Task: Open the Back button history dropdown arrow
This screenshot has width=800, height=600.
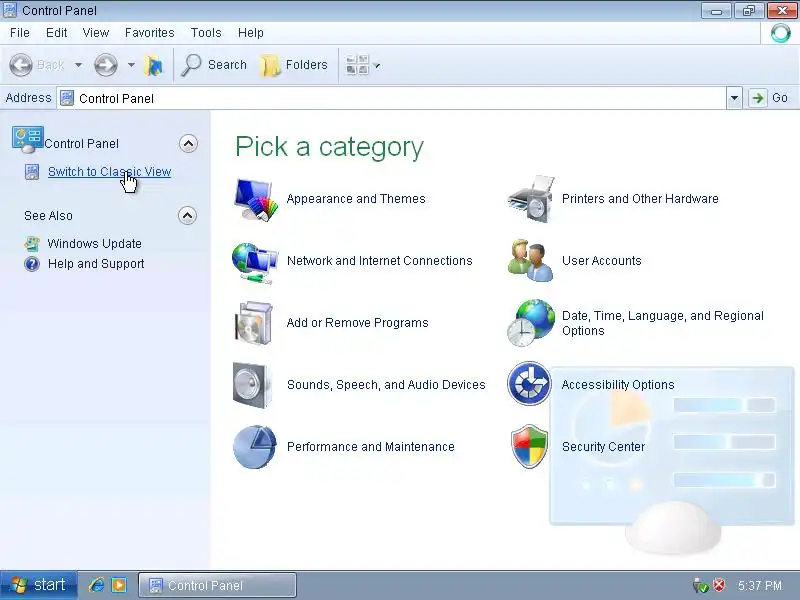Action: coord(78,65)
